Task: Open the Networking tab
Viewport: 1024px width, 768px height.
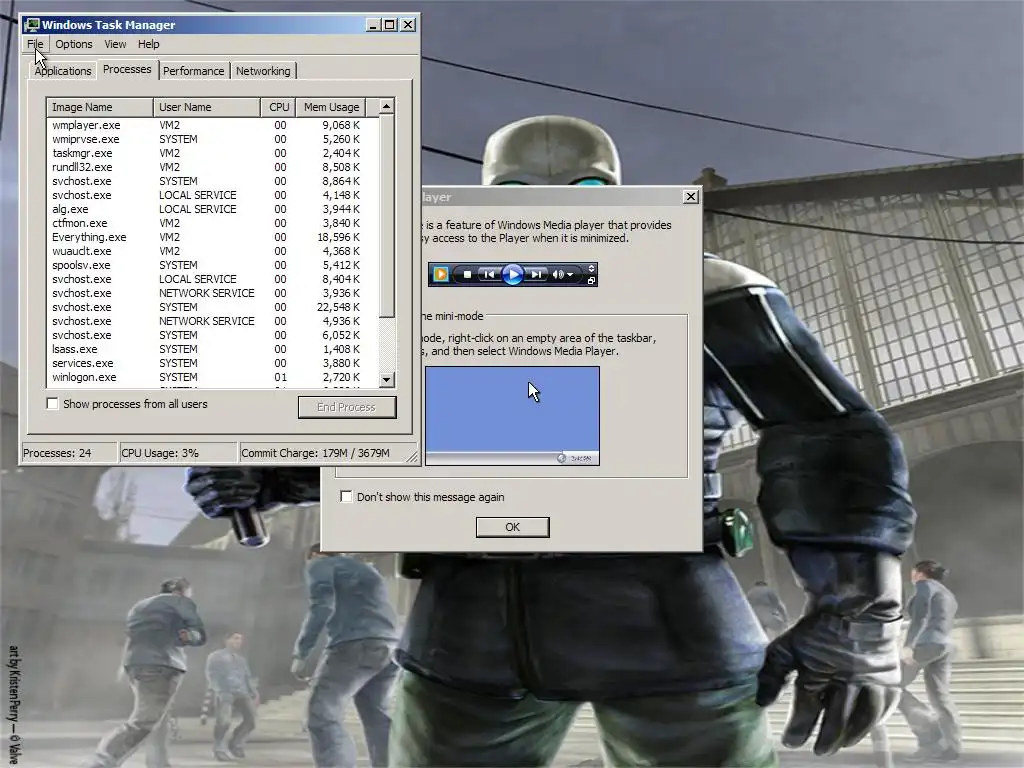Action: click(263, 71)
